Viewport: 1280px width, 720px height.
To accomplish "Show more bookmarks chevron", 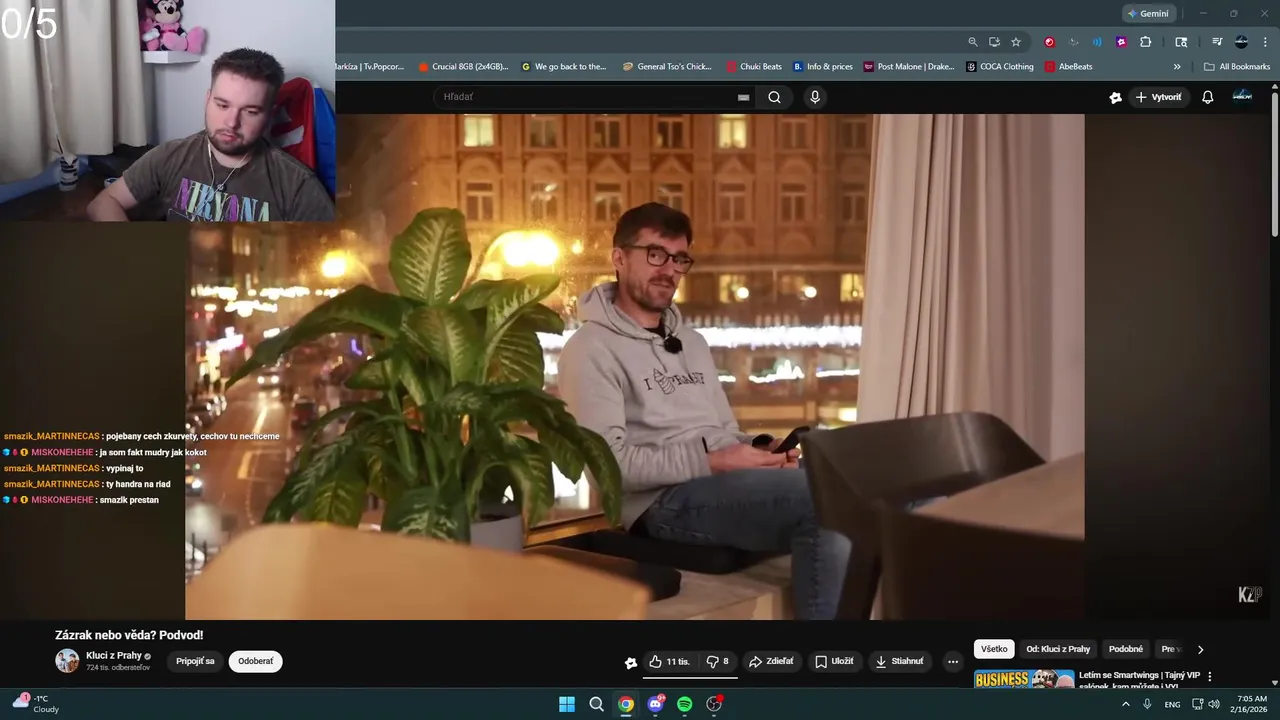I will pyautogui.click(x=1177, y=67).
